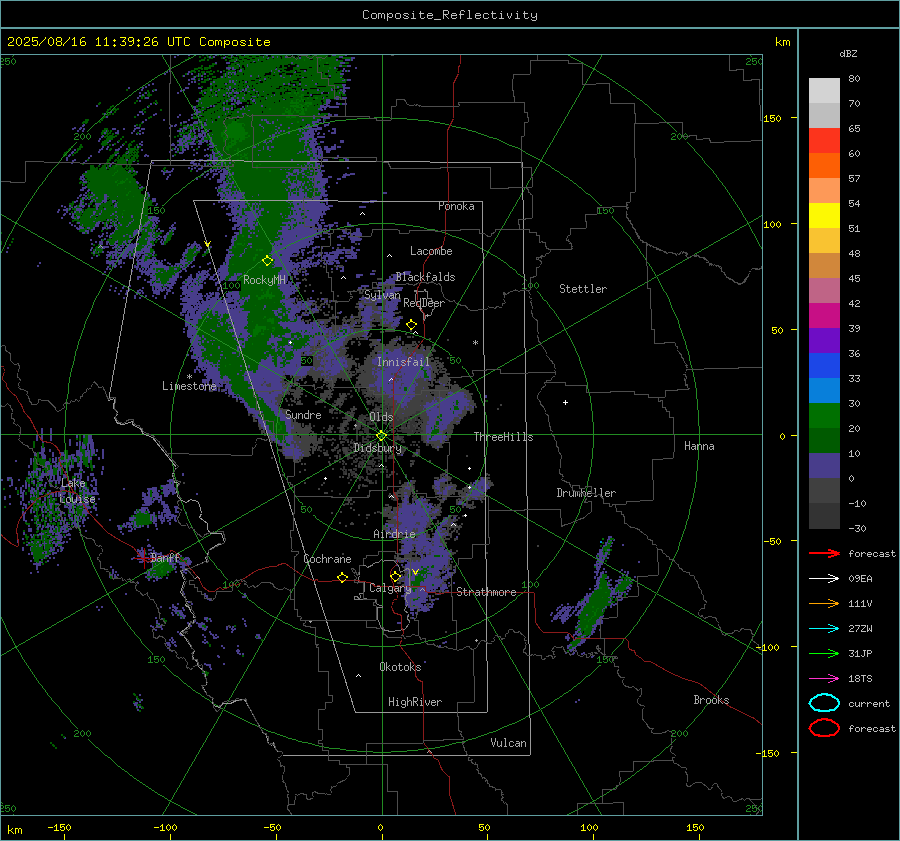Click the yellow diamond marker above RockyMH
The width and height of the screenshot is (900, 841).
tap(267, 261)
